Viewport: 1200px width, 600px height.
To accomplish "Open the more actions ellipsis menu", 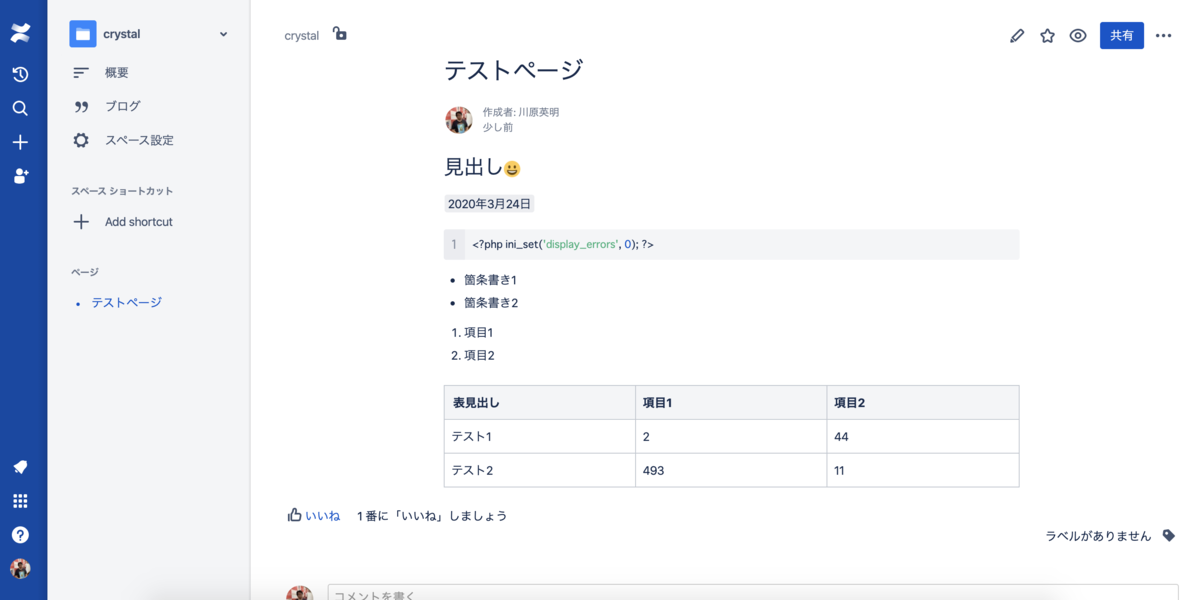I will (x=1162, y=36).
